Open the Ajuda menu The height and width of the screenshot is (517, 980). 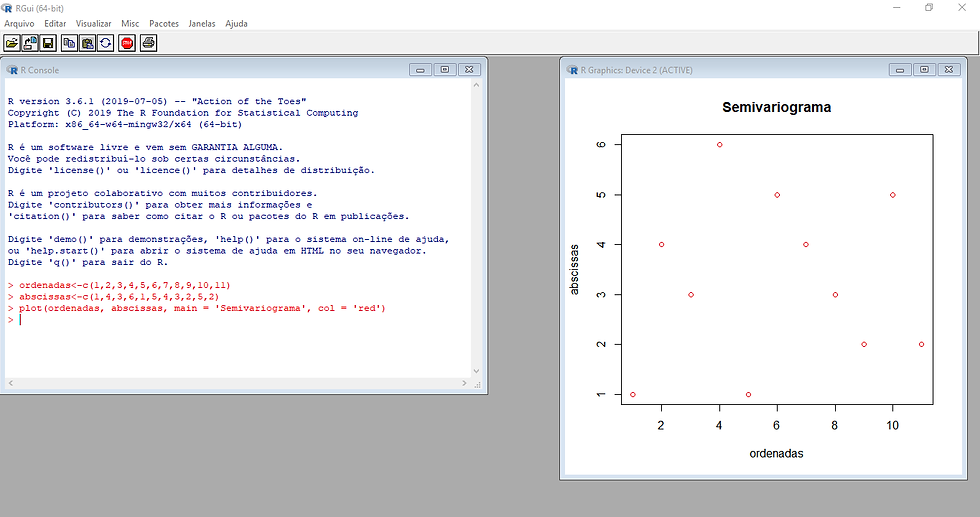(236, 24)
